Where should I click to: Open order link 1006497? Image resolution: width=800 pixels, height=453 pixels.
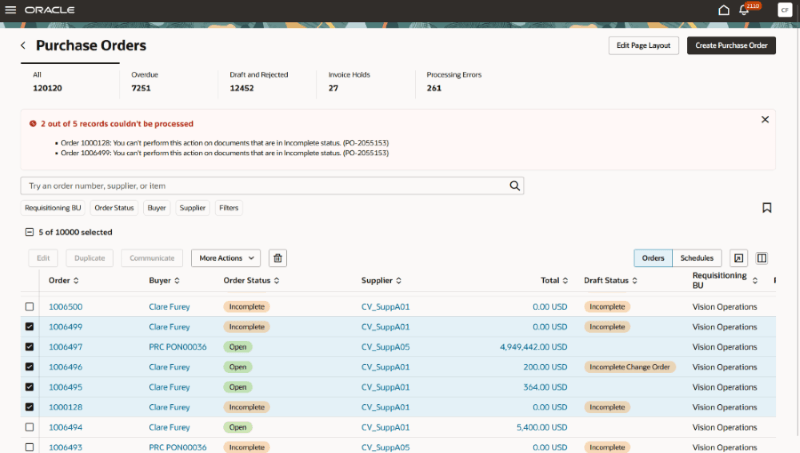(65, 347)
